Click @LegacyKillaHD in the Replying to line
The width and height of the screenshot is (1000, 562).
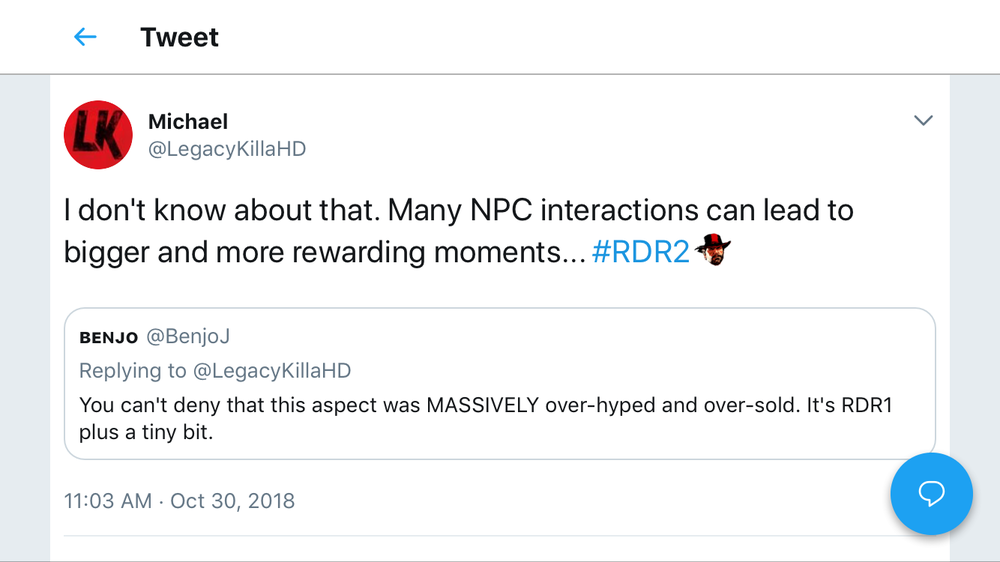click(272, 371)
